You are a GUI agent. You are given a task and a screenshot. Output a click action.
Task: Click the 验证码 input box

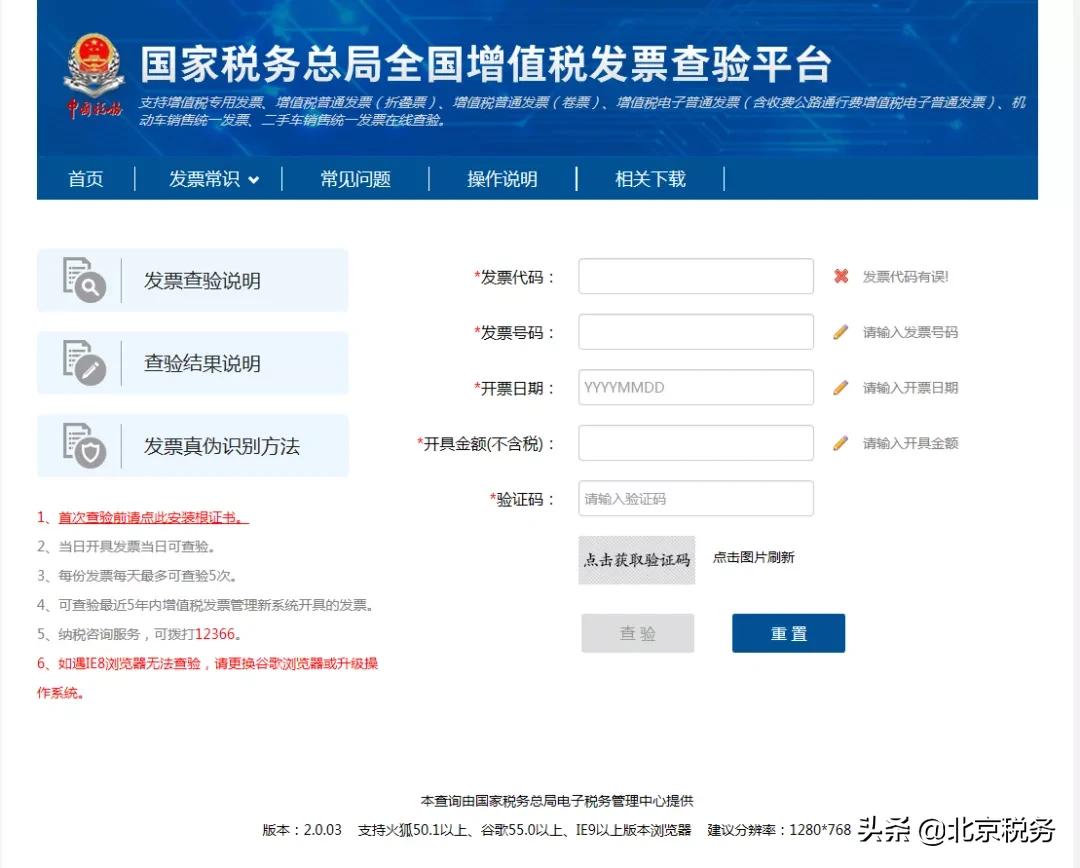point(695,498)
